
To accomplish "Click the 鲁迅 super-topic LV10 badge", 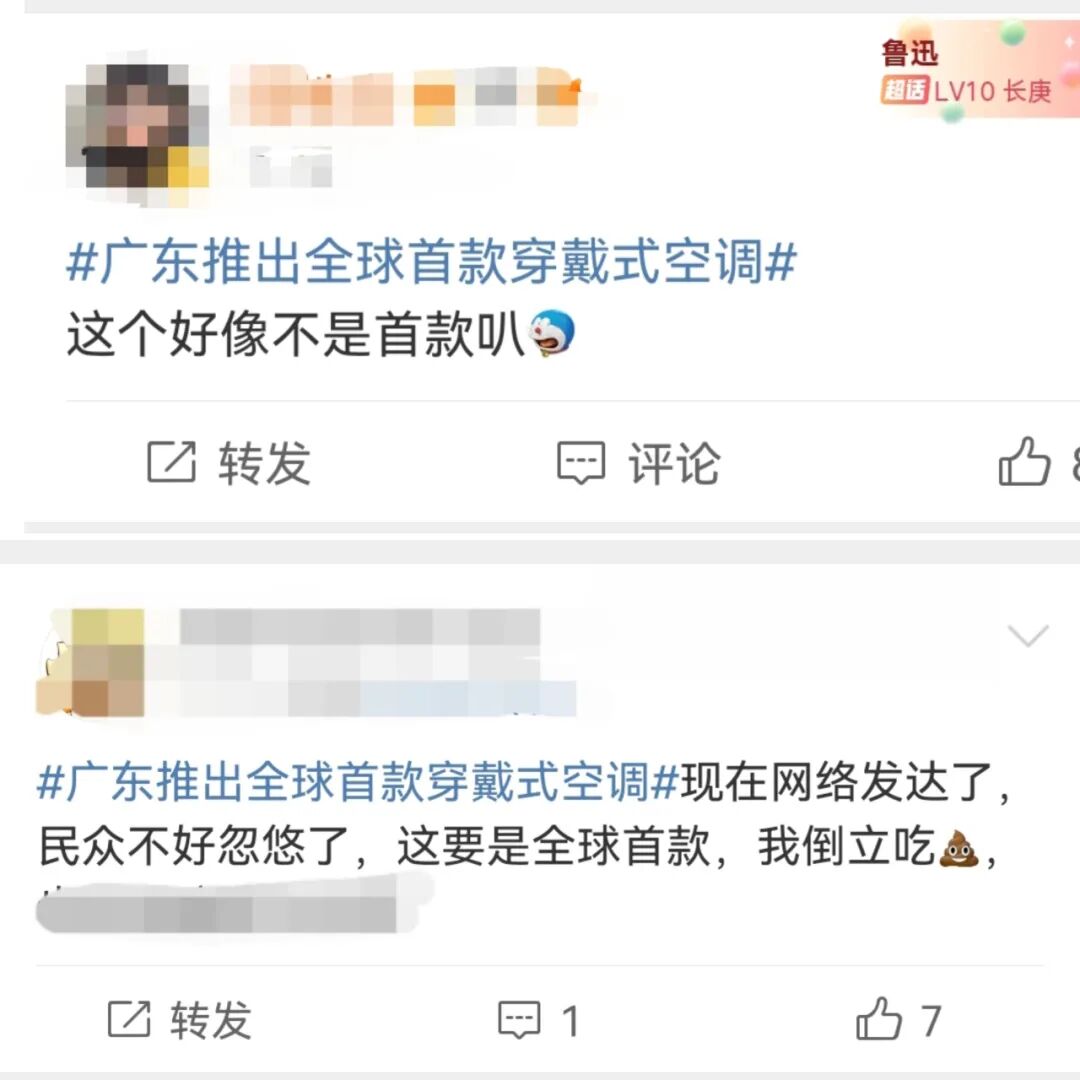I will pyautogui.click(x=966, y=73).
